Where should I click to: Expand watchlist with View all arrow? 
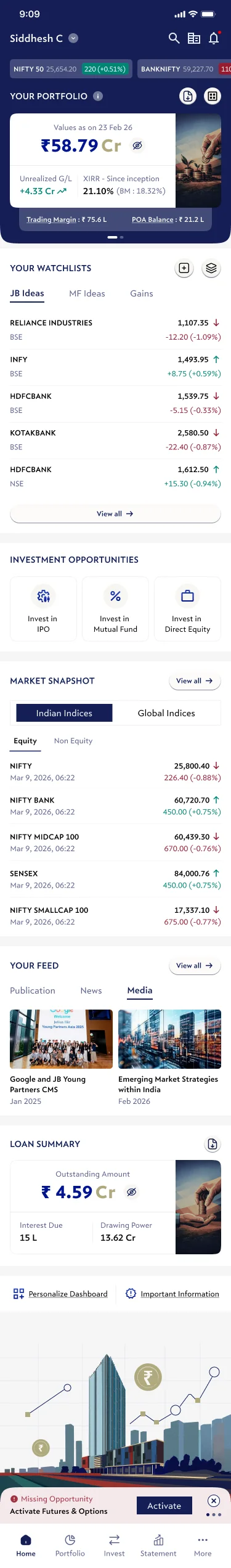pos(115,513)
